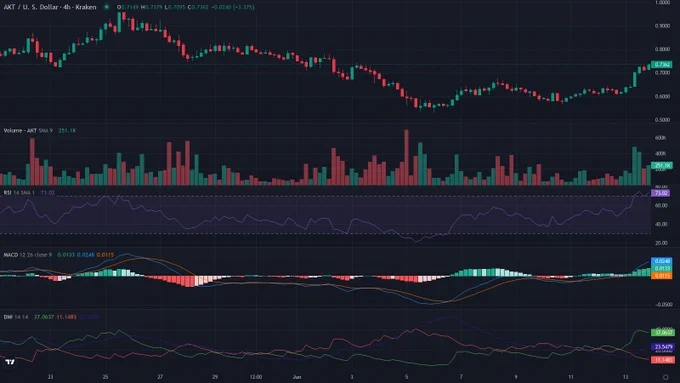The image size is (680, 383).
Task: Click the AKT / U.S. Dollar symbol title
Action: click(50, 7)
